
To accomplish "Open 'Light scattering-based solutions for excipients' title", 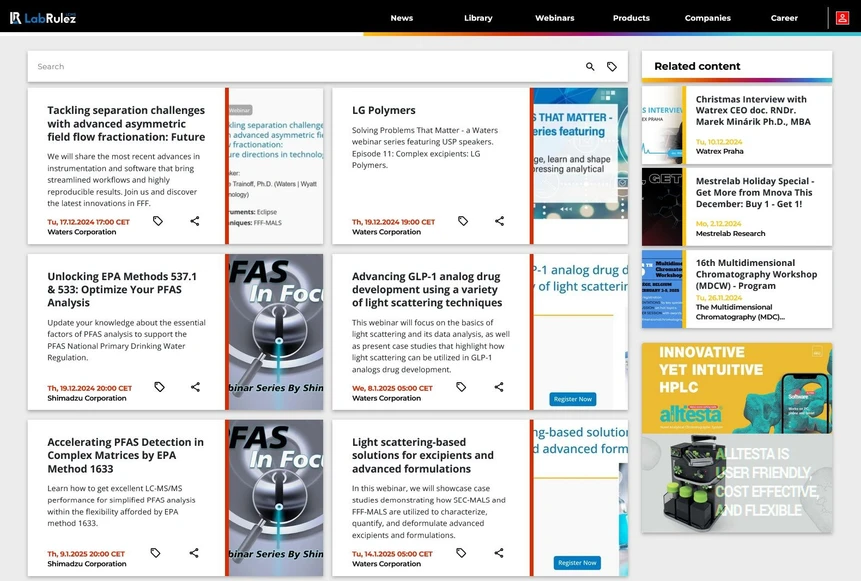I will point(422,455).
